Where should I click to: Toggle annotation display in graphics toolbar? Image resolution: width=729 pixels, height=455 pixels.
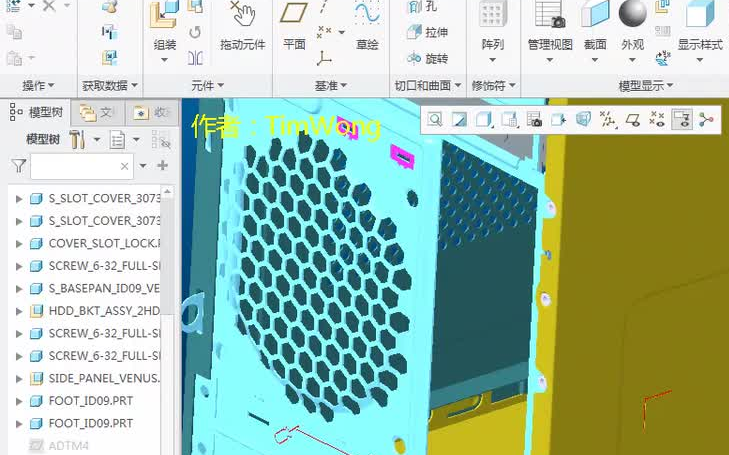[x=682, y=120]
